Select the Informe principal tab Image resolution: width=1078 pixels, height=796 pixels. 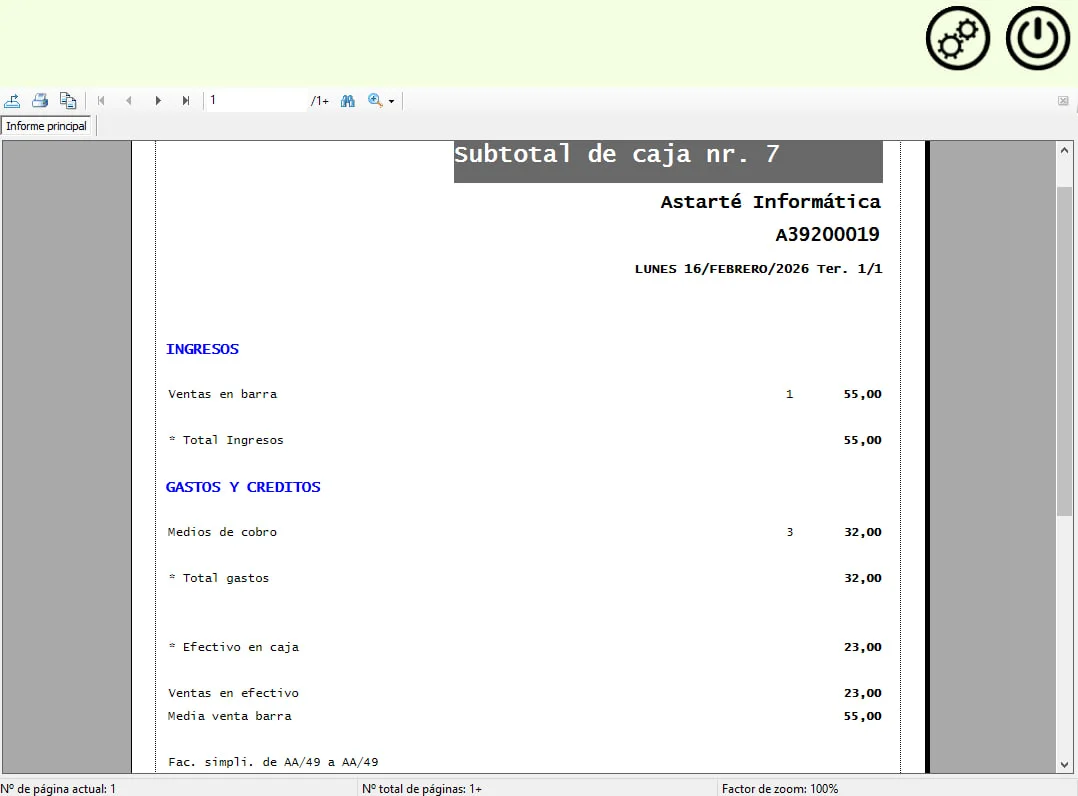pyautogui.click(x=46, y=126)
